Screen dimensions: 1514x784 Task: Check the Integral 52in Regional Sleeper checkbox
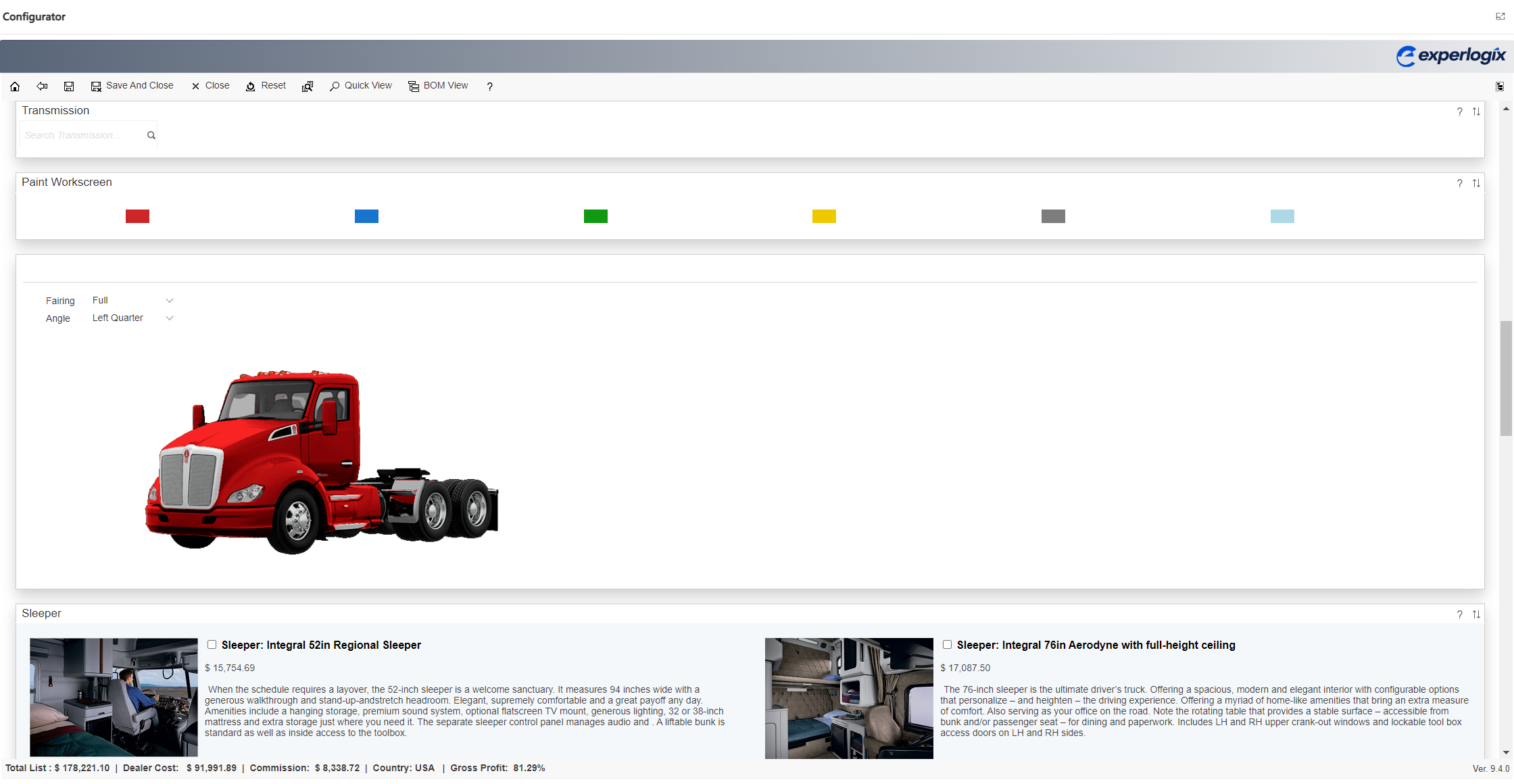click(212, 645)
